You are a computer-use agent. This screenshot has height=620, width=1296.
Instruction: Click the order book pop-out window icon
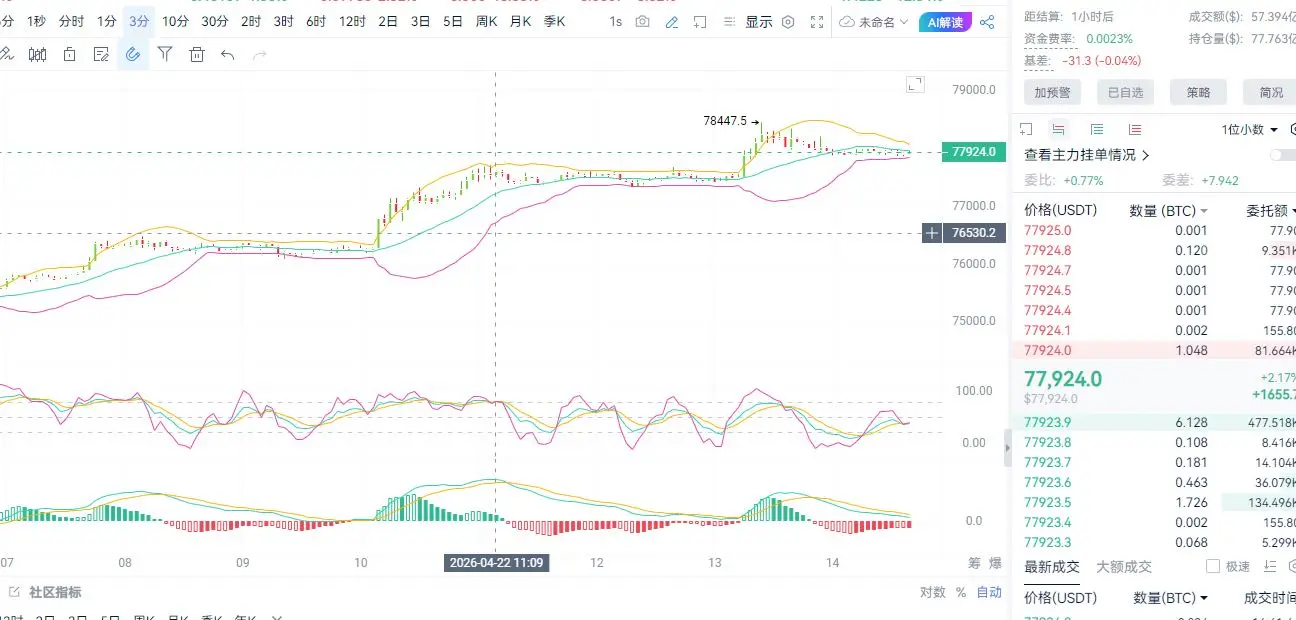[1026, 129]
